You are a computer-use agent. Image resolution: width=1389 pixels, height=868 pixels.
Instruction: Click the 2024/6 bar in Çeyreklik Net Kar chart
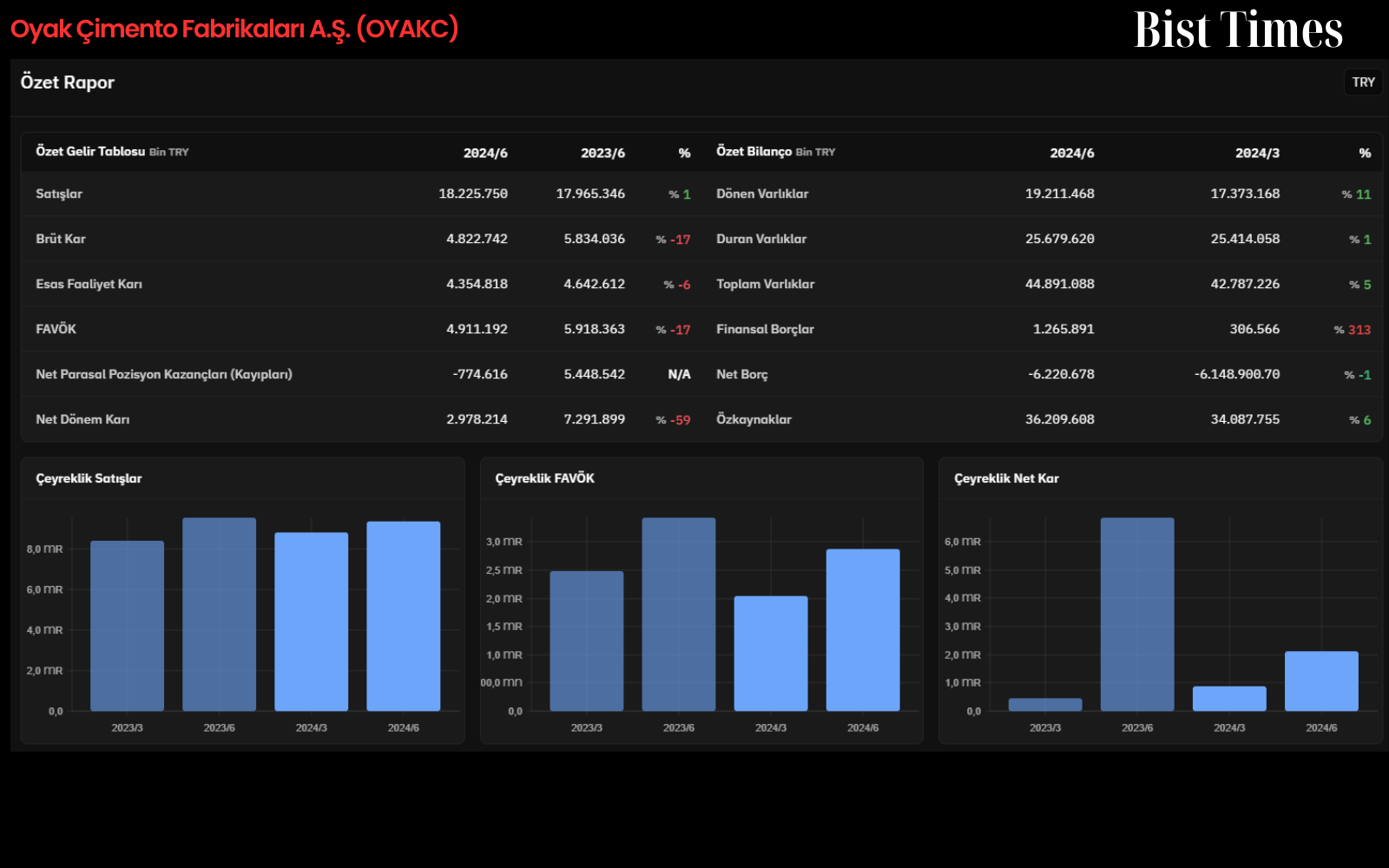click(x=1321, y=681)
